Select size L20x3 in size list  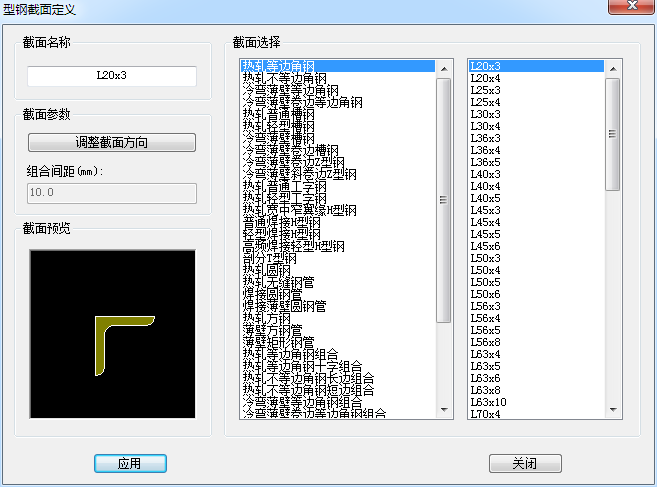[536, 66]
